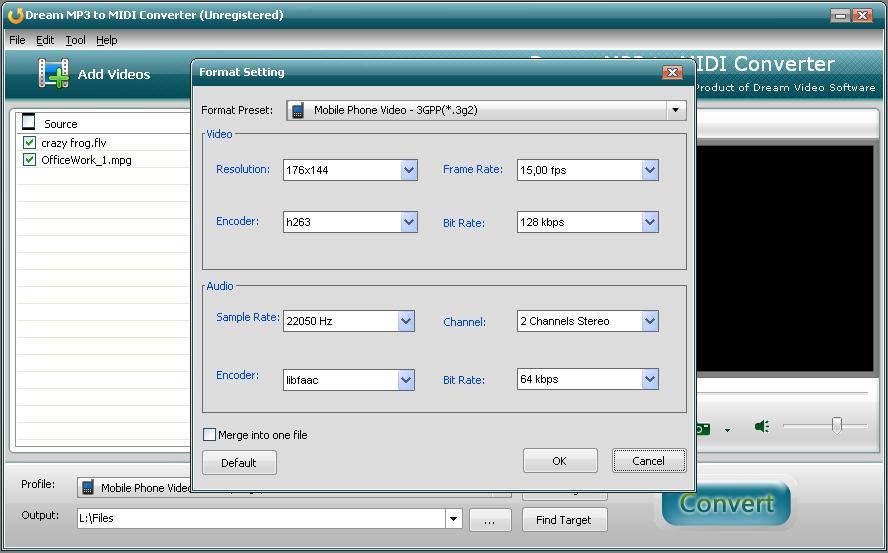Click the mobile phone icon in Format Preset
The height and width of the screenshot is (553, 888).
tap(298, 110)
